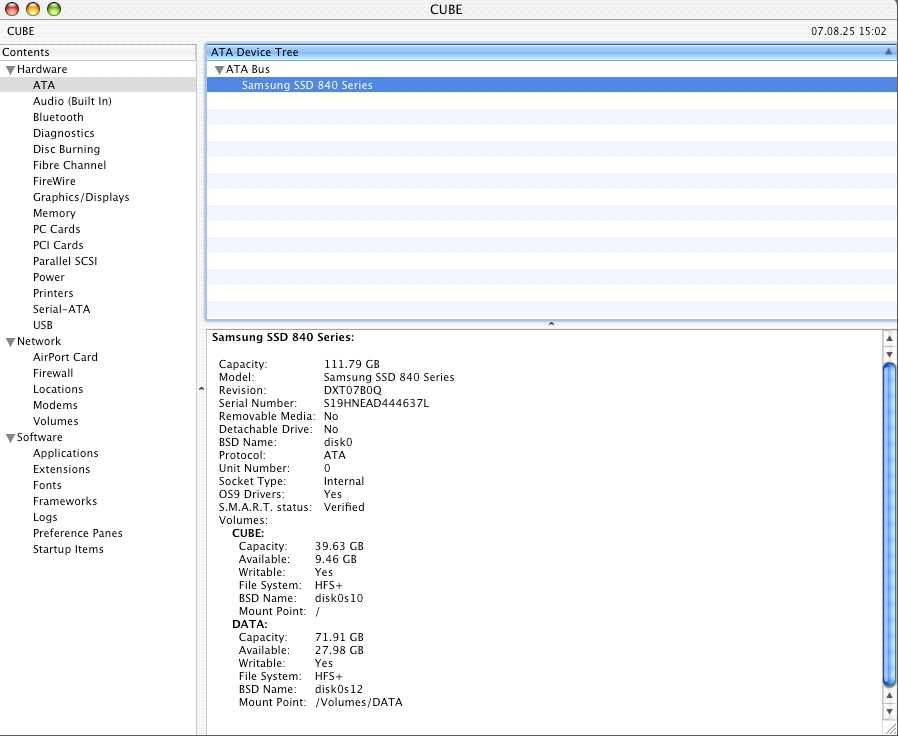This screenshot has width=898, height=736.
Task: Select Locations under Network
Action: (x=58, y=389)
